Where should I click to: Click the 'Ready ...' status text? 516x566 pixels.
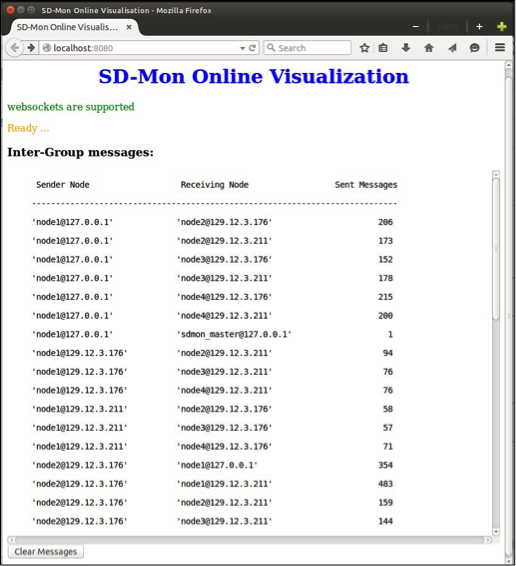pyautogui.click(x=28, y=128)
